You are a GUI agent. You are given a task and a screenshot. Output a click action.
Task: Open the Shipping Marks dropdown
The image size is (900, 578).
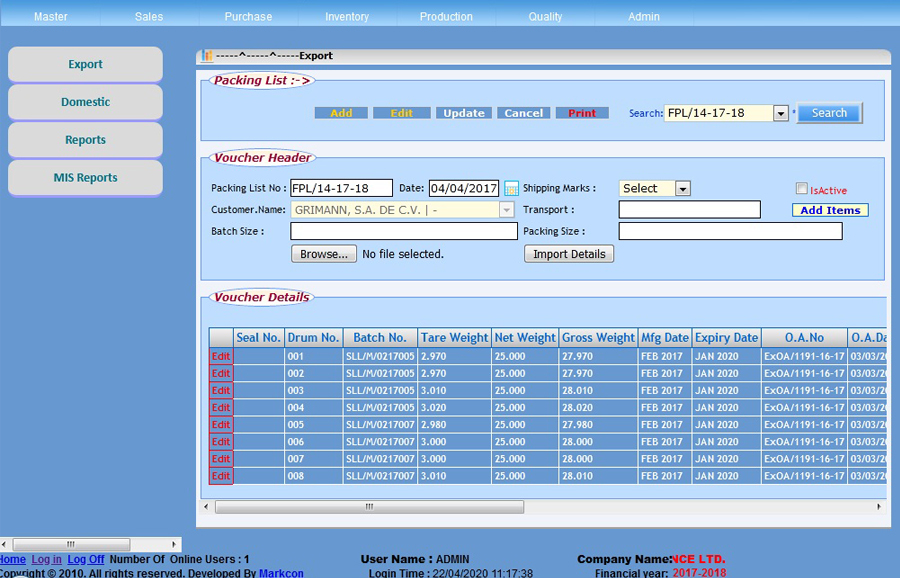682,189
